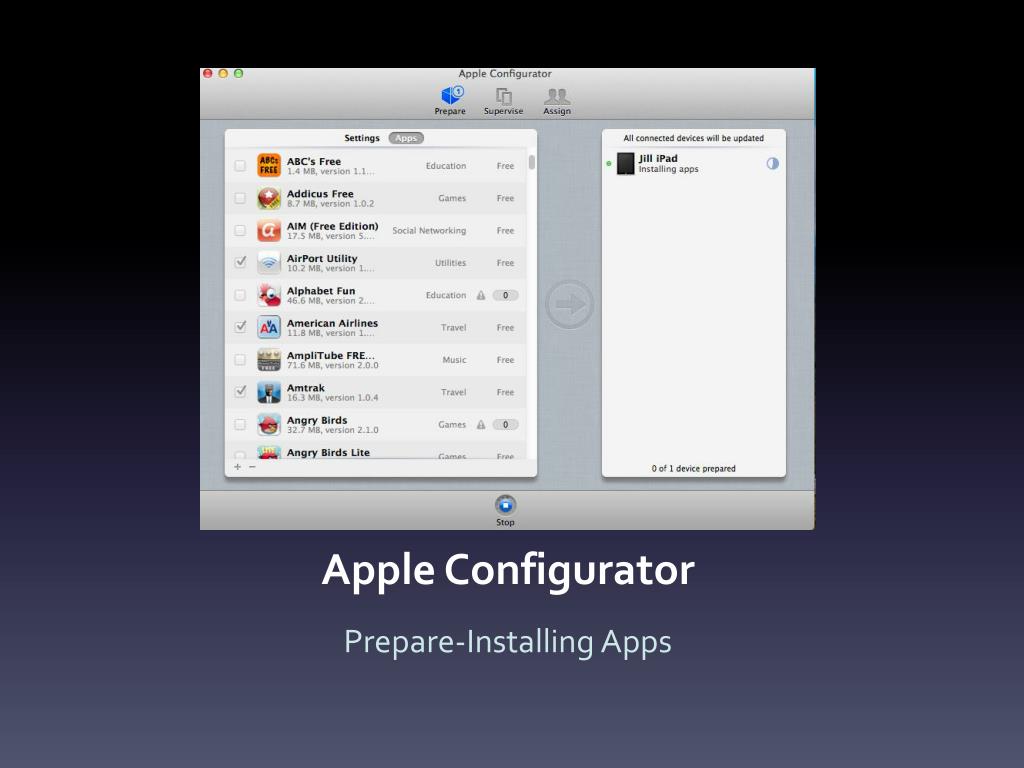The height and width of the screenshot is (768, 1024).
Task: Uncheck the American Airlines checkbox
Action: click(x=240, y=327)
